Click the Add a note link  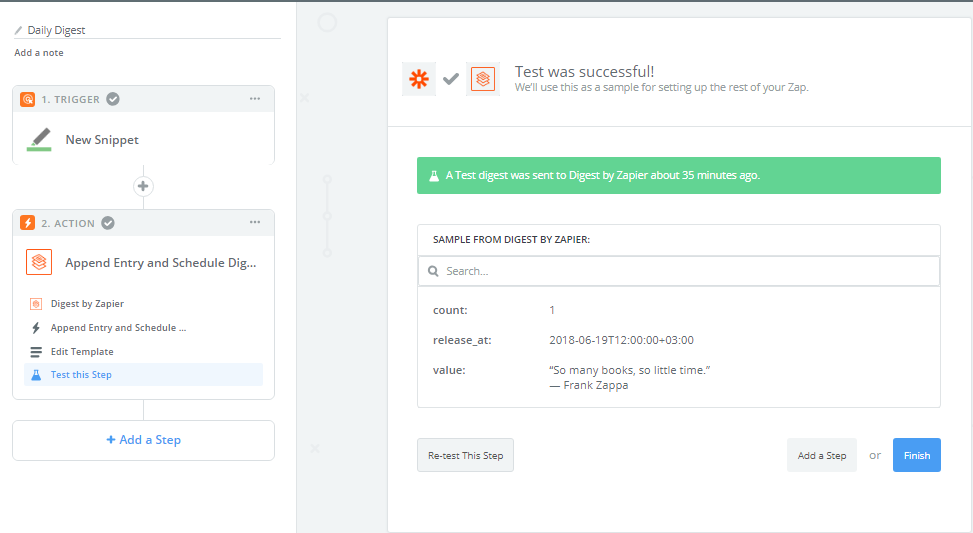click(39, 53)
